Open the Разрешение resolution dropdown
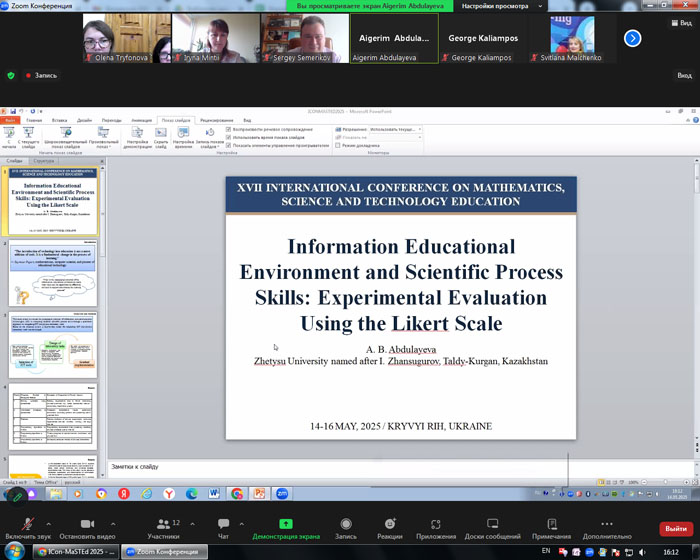700x560 pixels. point(395,129)
